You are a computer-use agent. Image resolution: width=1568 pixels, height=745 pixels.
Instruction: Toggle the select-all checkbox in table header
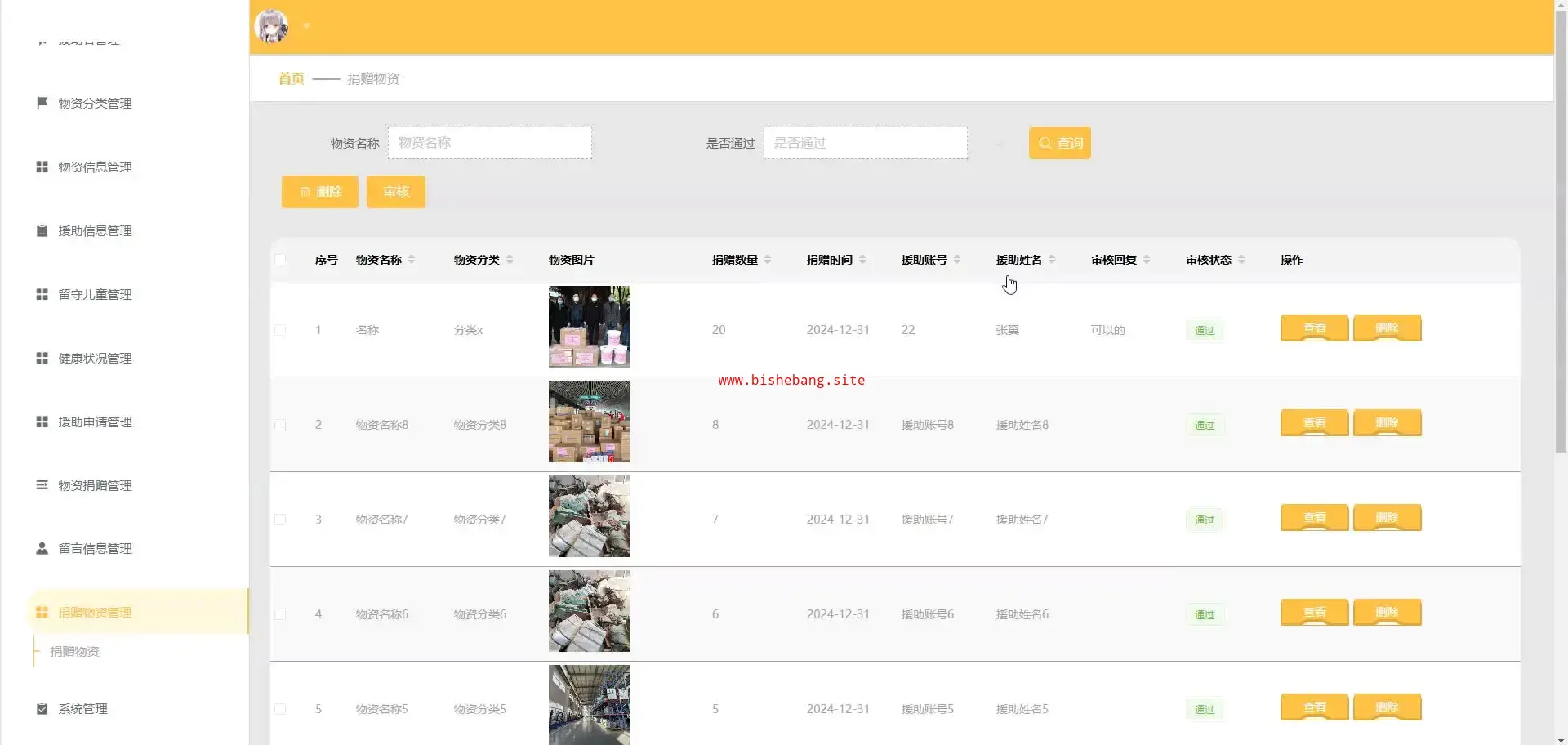tap(280, 260)
